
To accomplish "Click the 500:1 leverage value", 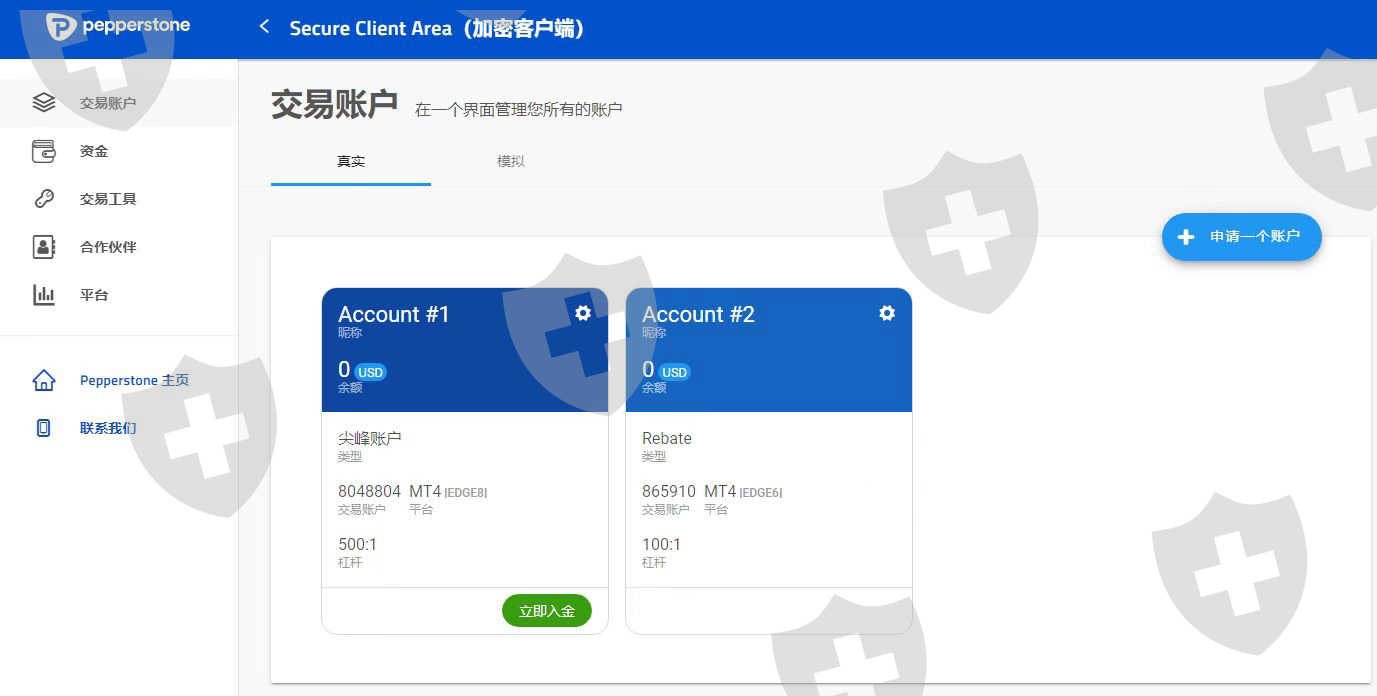I will coord(358,544).
